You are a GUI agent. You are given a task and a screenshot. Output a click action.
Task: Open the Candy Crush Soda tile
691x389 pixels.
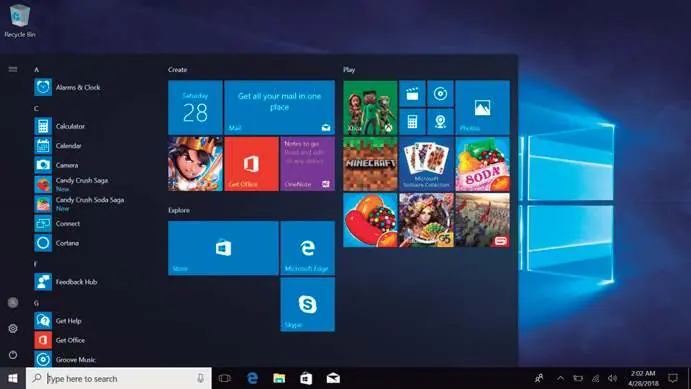coord(483,164)
